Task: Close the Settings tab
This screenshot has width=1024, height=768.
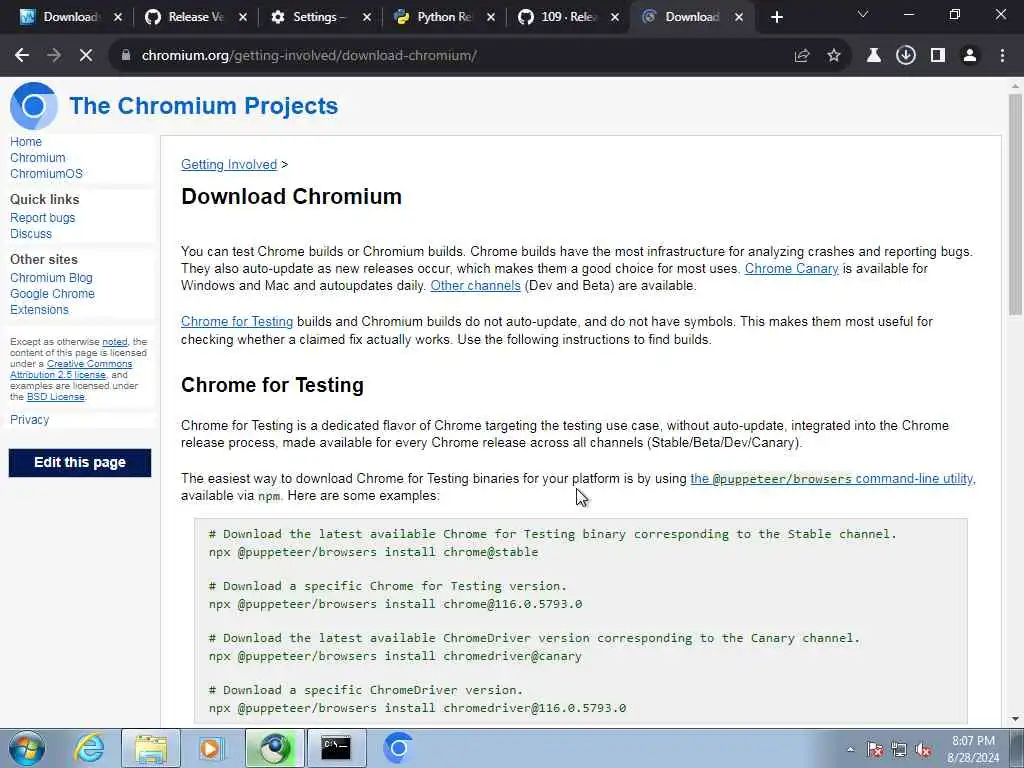Action: click(366, 18)
